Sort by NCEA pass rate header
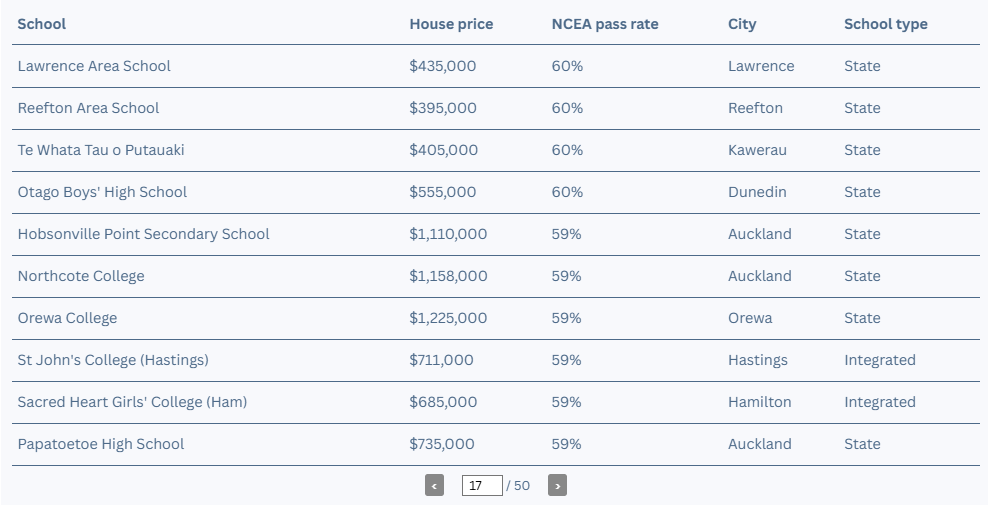 pyautogui.click(x=605, y=24)
